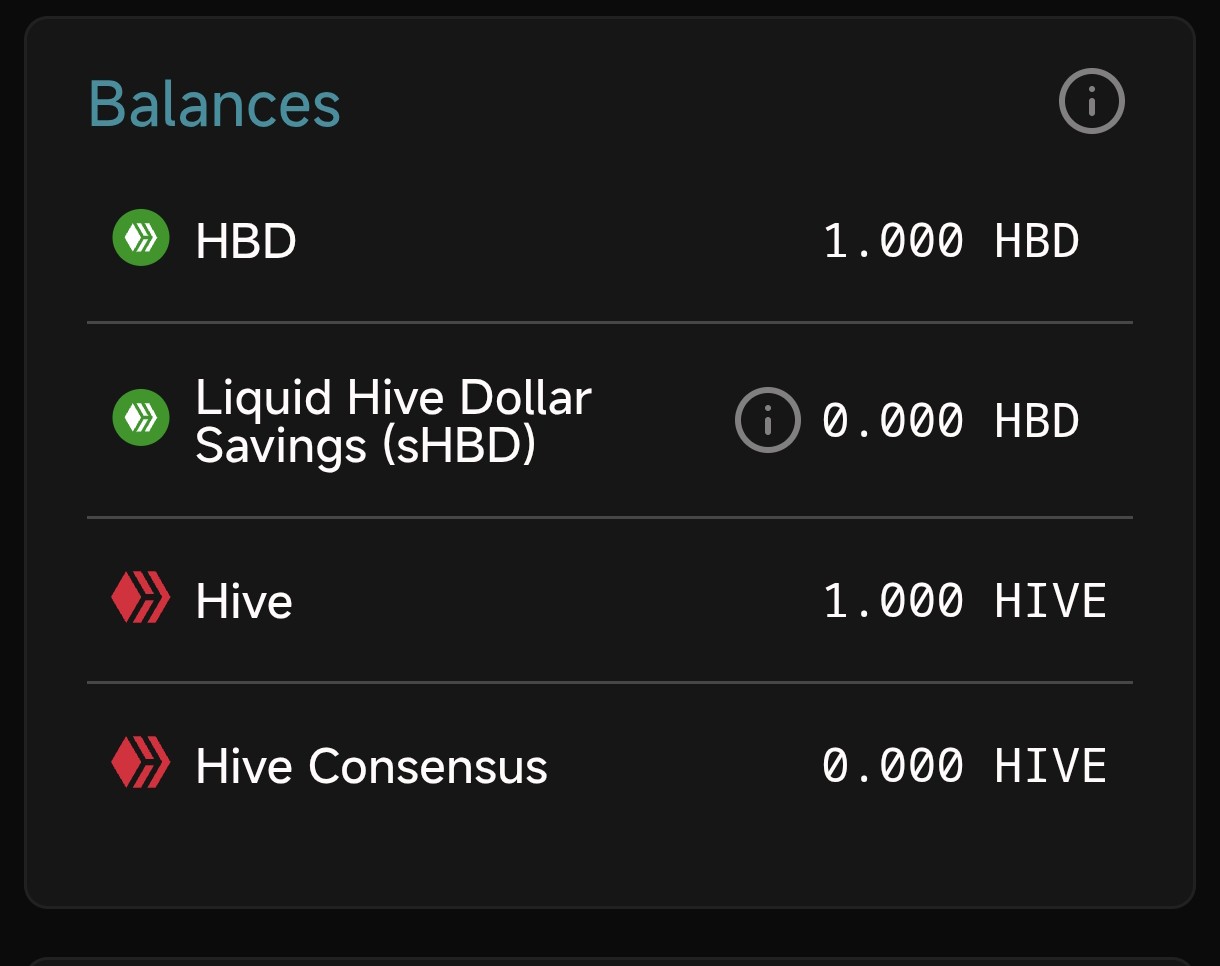The width and height of the screenshot is (1220, 966).
Task: Open Liquid Hive Dollar Savings (sHBD) entry
Action: [393, 422]
